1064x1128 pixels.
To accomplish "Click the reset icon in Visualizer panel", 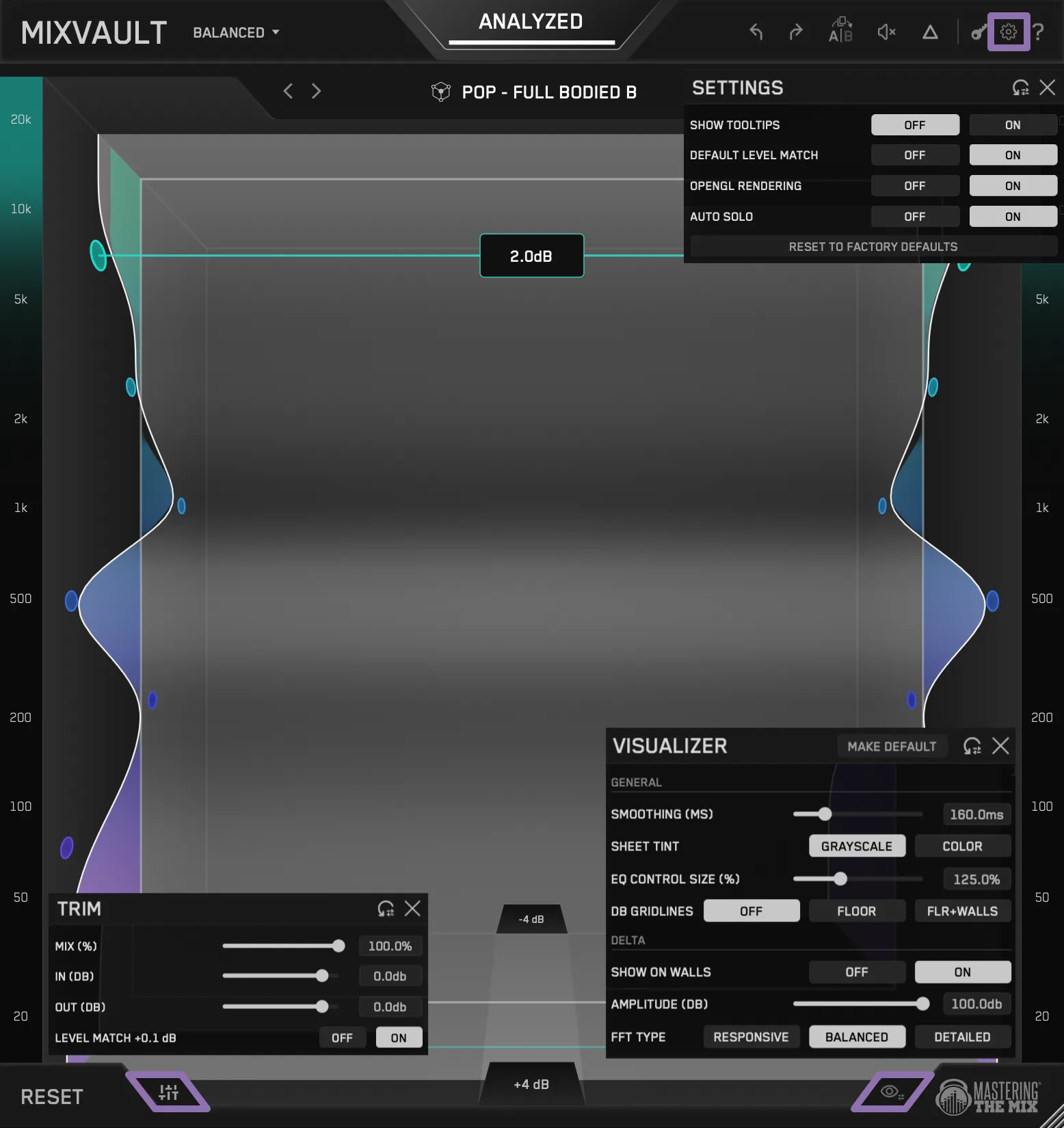I will click(972, 746).
